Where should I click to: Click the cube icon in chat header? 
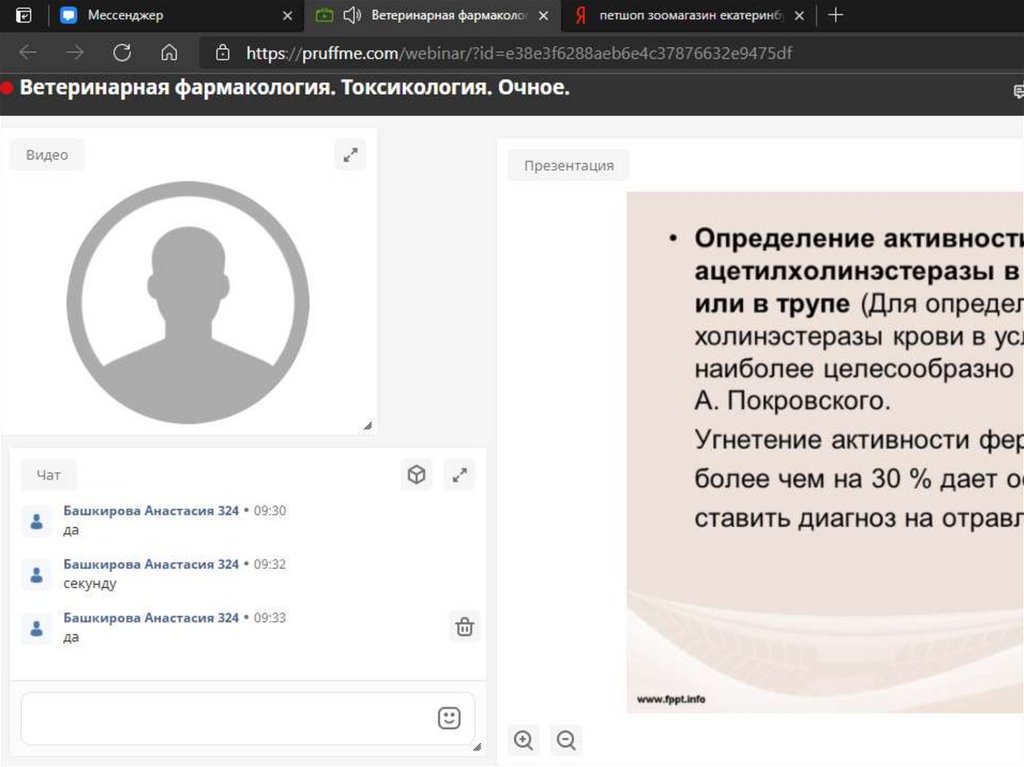click(416, 476)
